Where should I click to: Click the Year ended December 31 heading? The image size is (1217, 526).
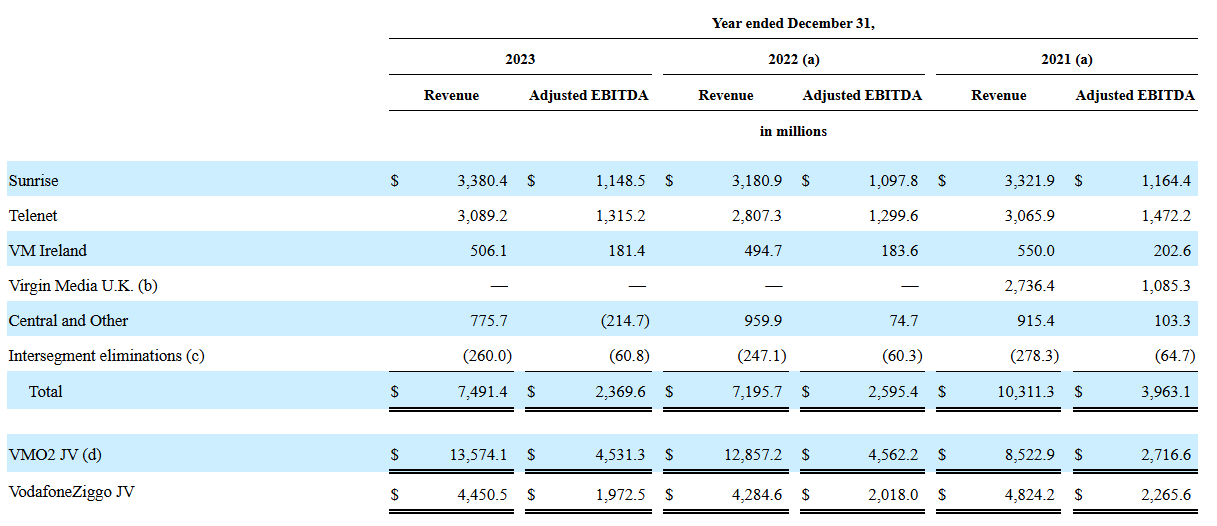[x=793, y=23]
